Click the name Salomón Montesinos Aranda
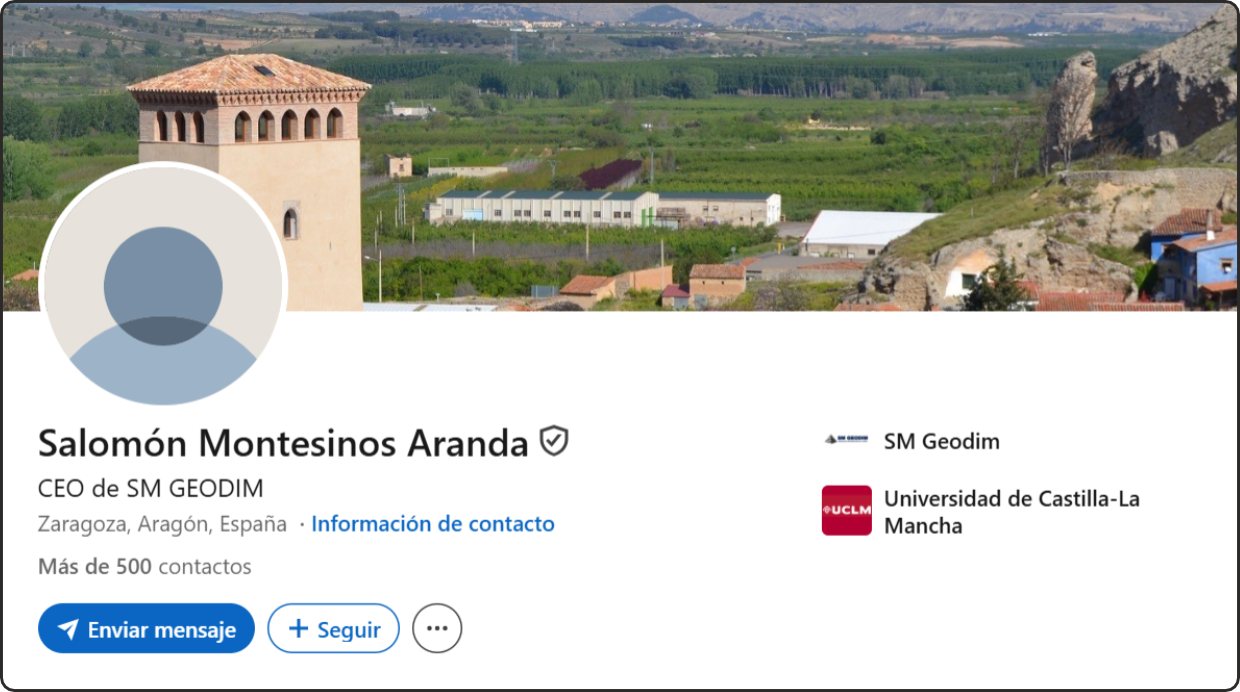This screenshot has height=692, width=1240. tap(283, 442)
